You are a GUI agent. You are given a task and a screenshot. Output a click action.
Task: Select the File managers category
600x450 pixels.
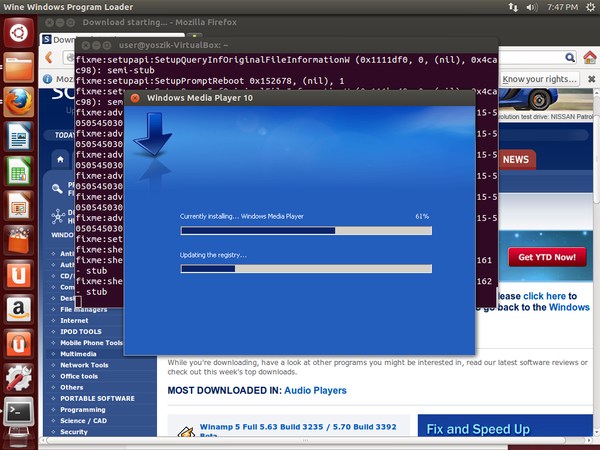pos(83,310)
